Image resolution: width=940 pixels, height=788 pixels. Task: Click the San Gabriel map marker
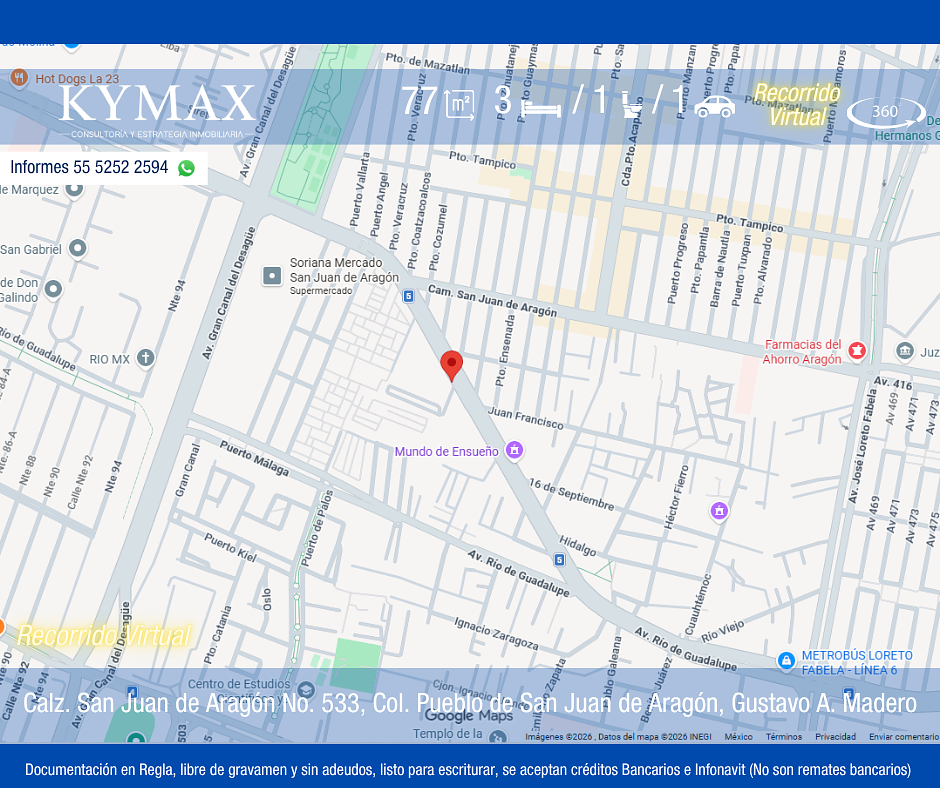pos(77,248)
